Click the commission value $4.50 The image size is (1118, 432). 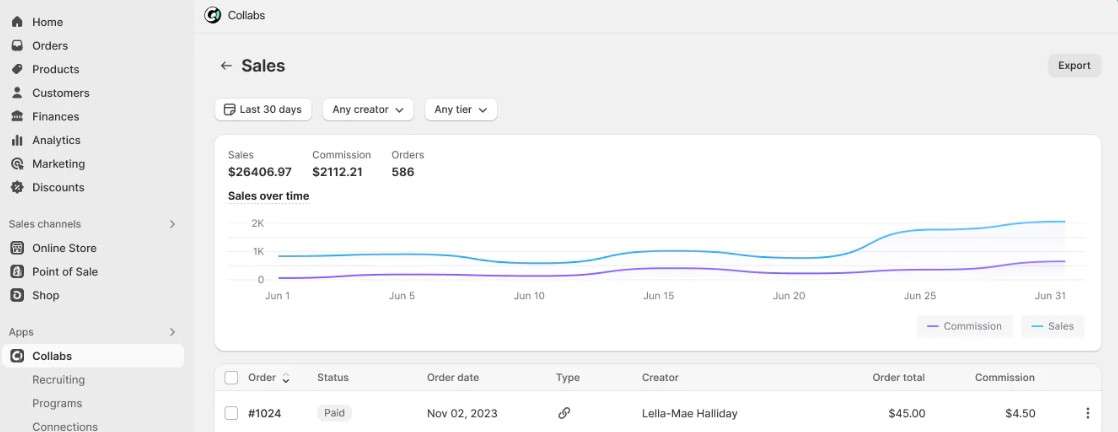[1021, 413]
